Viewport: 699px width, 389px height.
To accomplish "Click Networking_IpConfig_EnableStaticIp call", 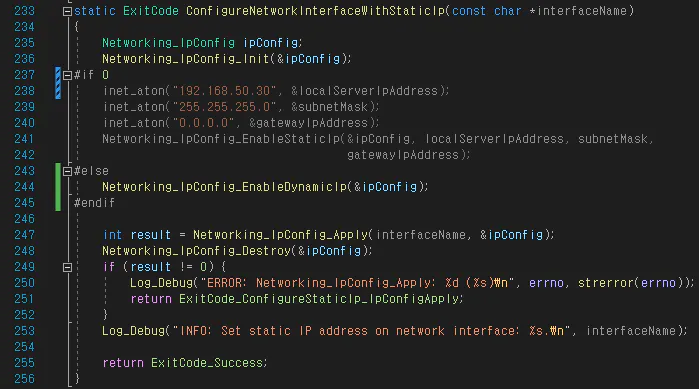I will pyautogui.click(x=221, y=139).
